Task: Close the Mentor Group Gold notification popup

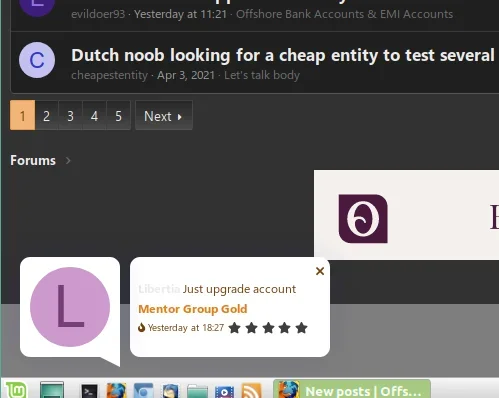Action: (320, 271)
